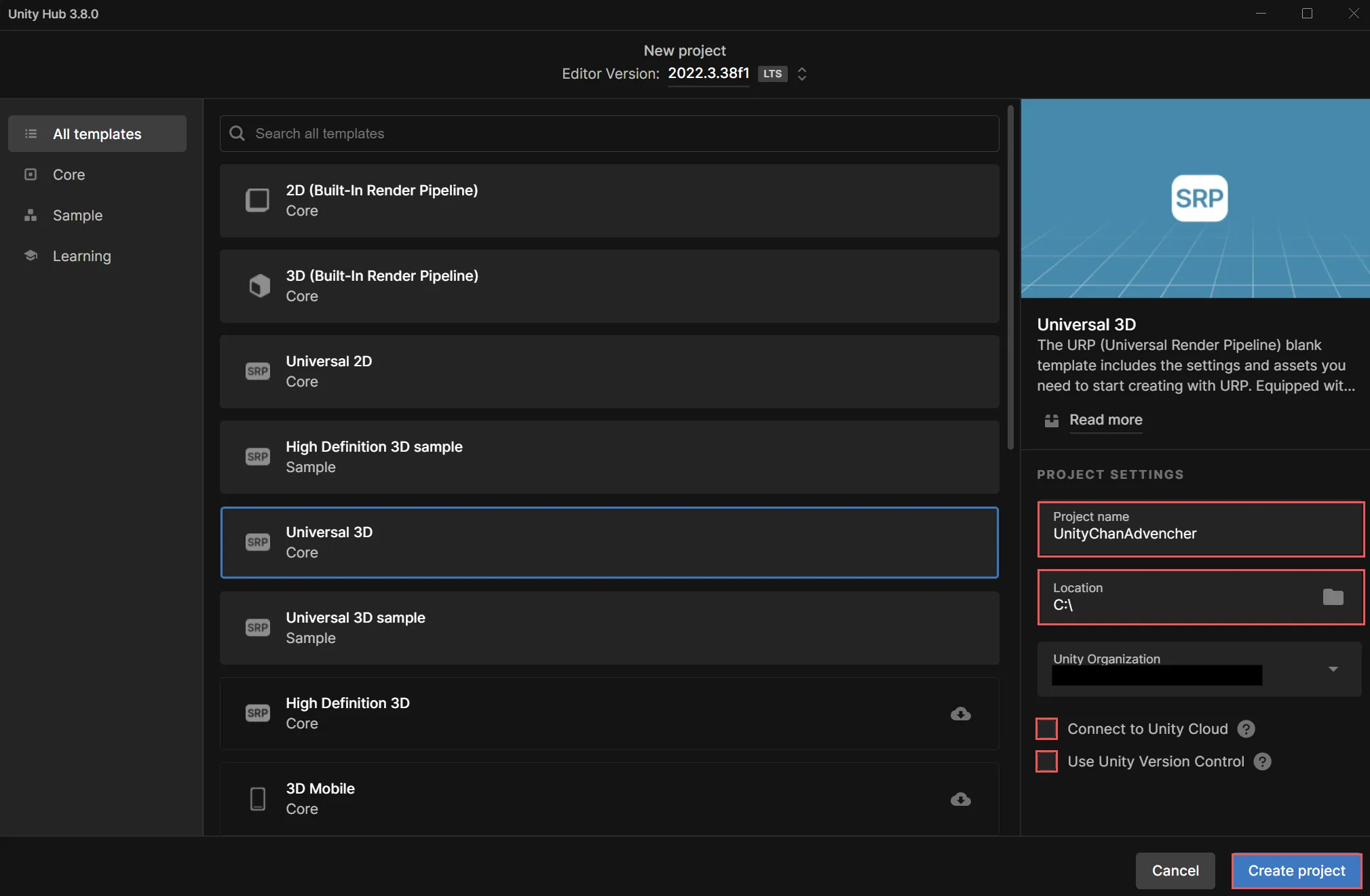
Task: Switch to the Sample templates tab
Action: (x=77, y=215)
